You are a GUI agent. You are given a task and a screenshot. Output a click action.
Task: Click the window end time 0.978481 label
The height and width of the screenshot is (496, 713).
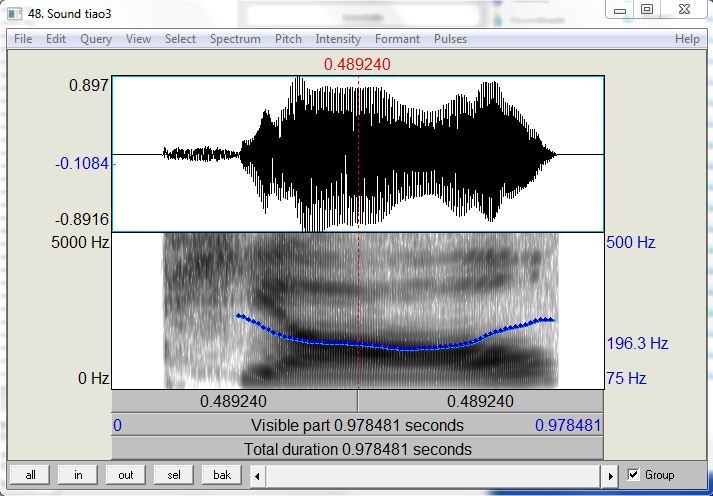[568, 426]
